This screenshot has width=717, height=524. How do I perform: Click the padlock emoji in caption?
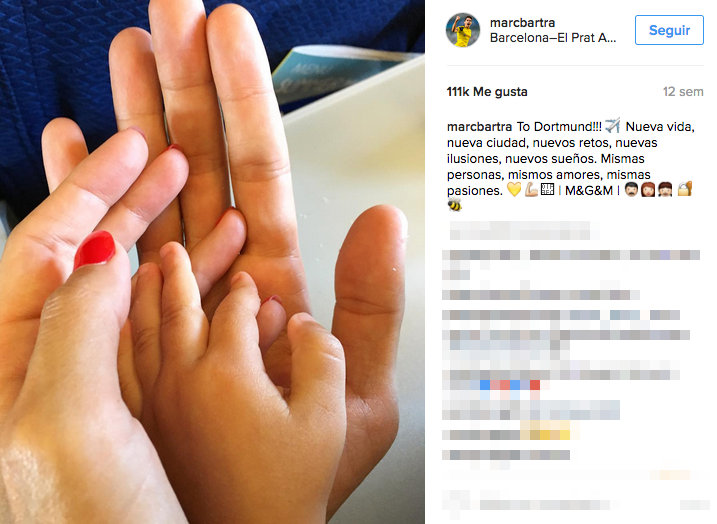[685, 189]
